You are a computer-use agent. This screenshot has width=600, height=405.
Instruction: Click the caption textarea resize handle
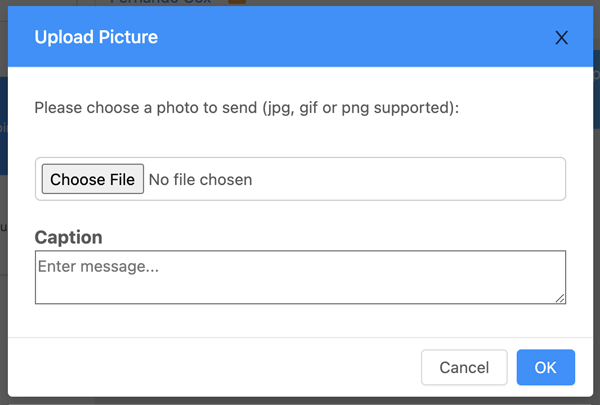(560, 297)
